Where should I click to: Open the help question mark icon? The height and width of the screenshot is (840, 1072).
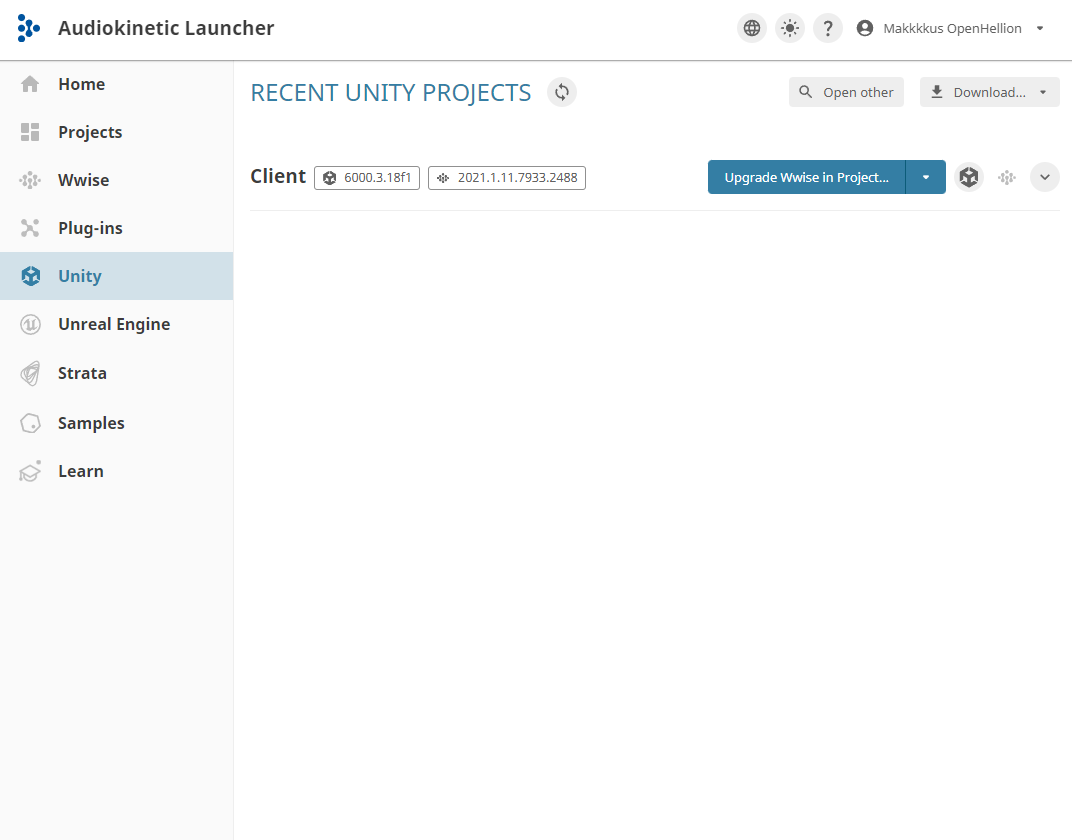tap(827, 28)
